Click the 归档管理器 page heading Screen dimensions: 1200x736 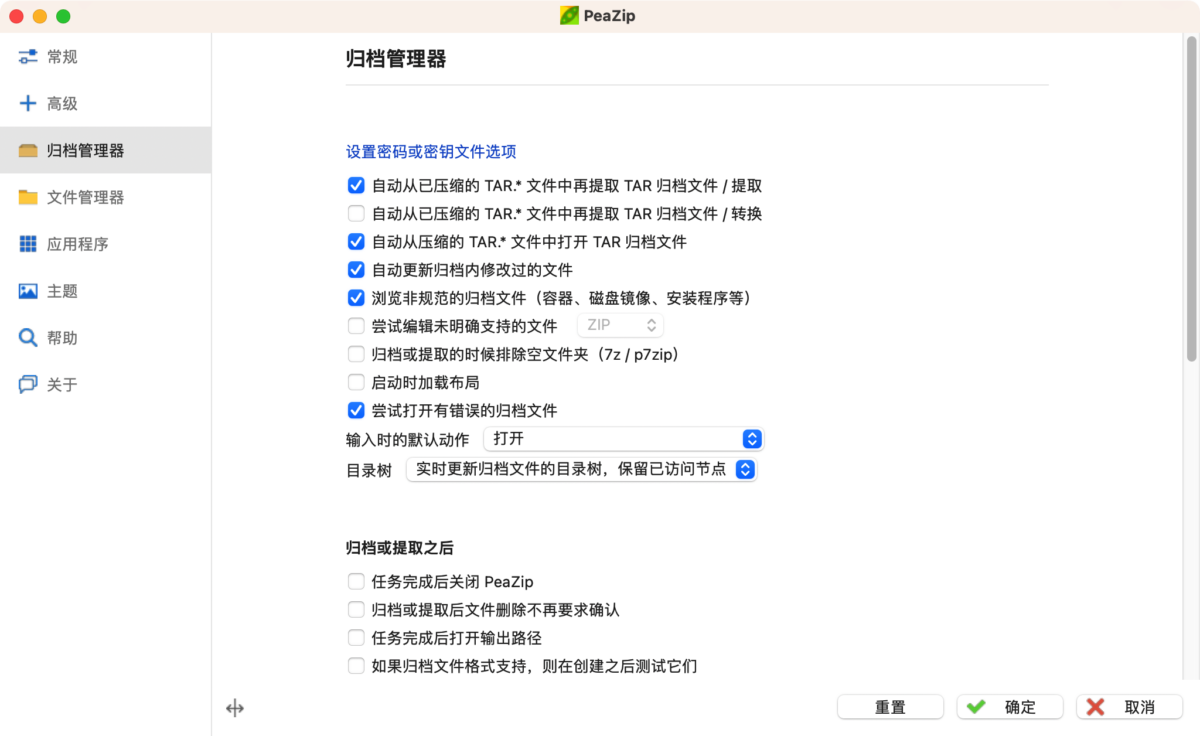pos(396,59)
